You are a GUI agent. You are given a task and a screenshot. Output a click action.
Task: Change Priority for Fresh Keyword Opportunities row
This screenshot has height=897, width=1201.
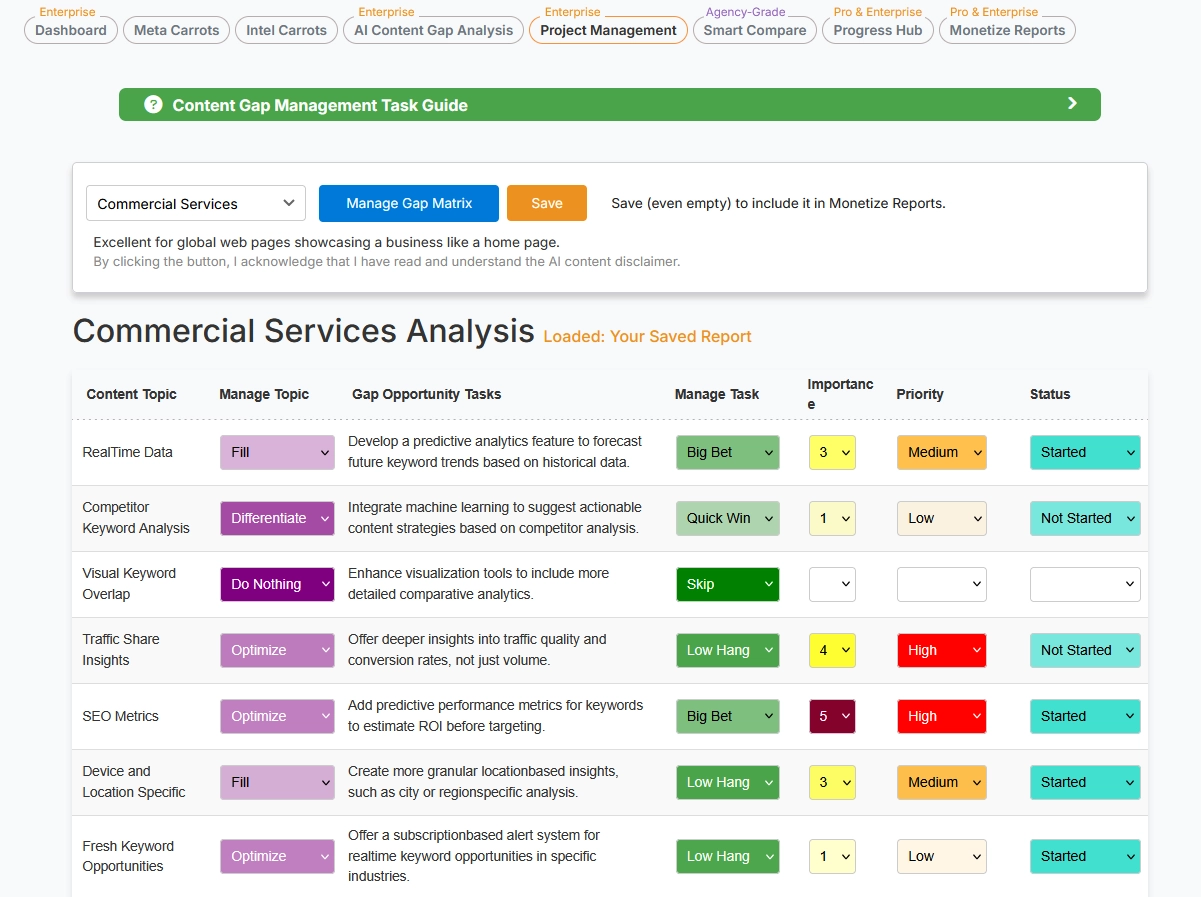942,856
